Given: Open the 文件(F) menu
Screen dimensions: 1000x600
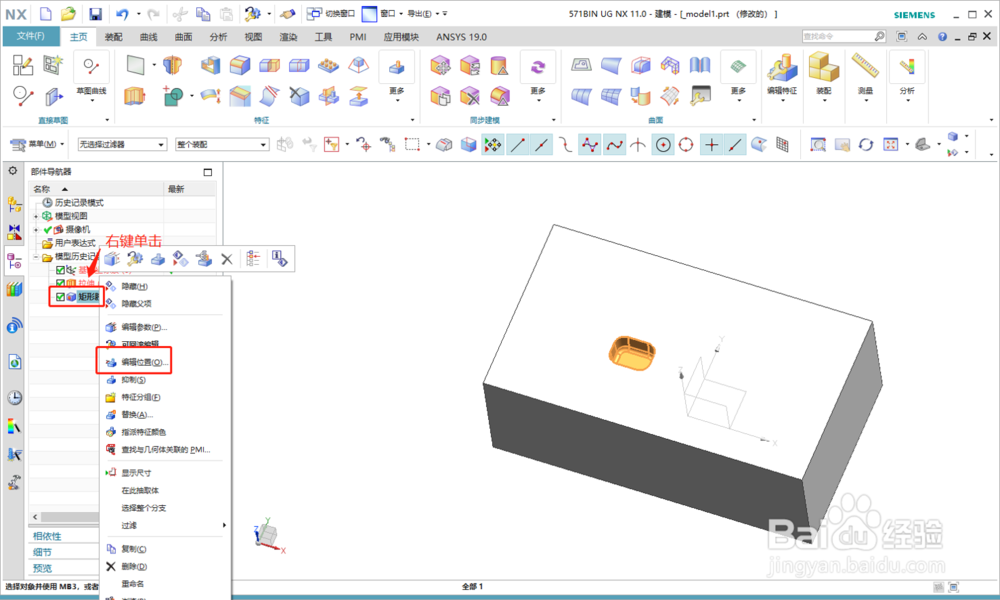Looking at the screenshot, I should [x=31, y=36].
